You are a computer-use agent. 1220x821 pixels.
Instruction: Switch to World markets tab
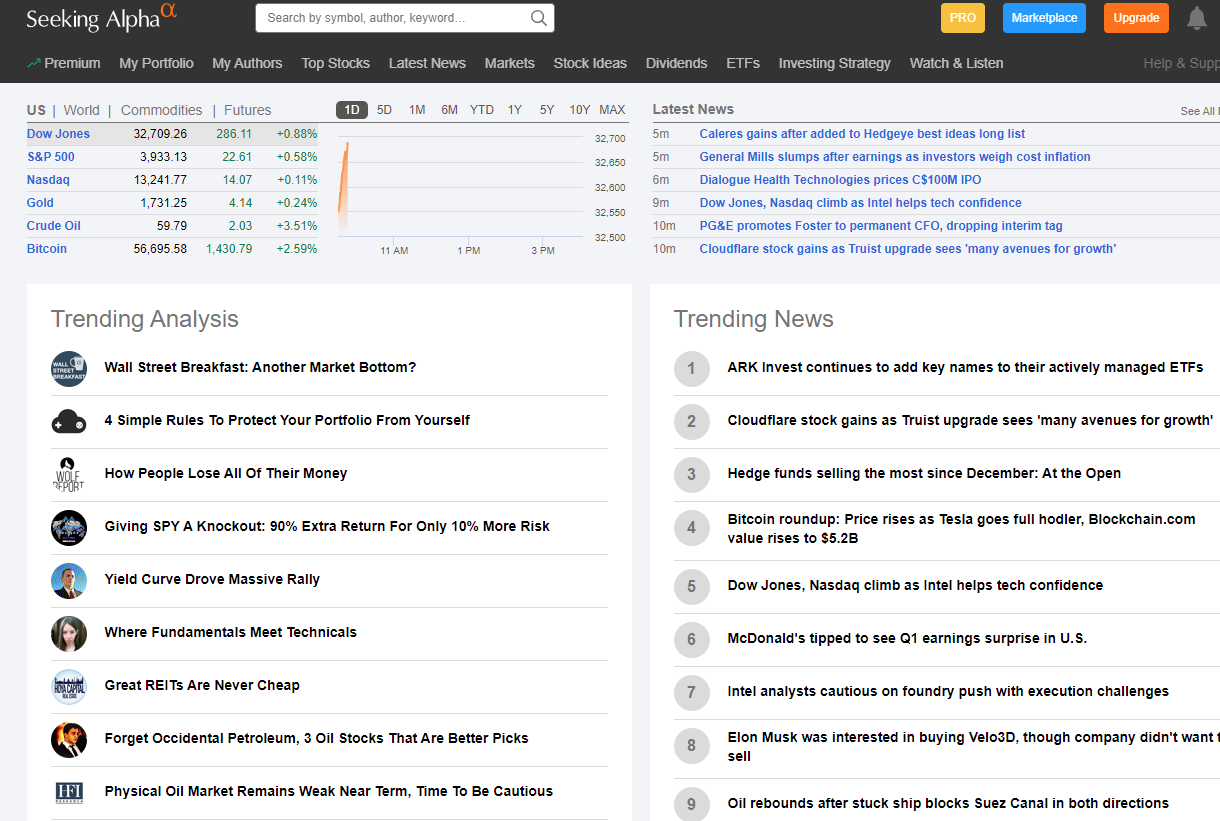coord(81,110)
